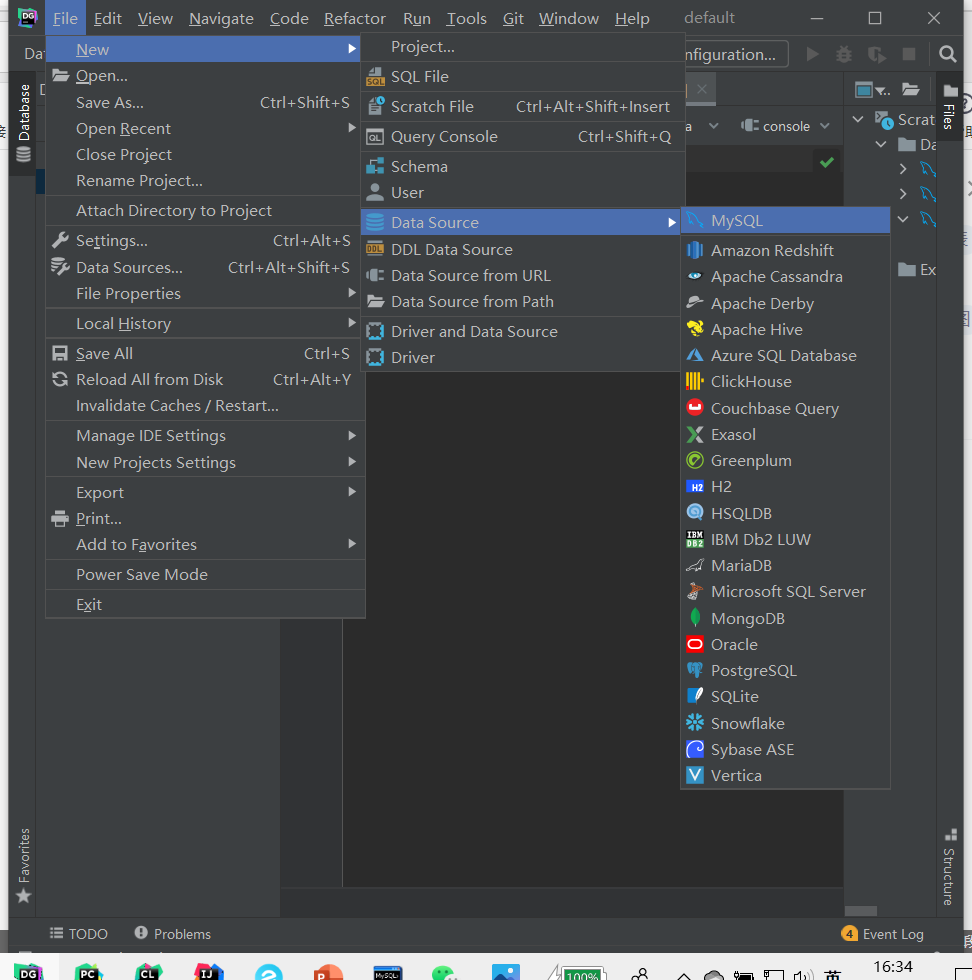The width and height of the screenshot is (972, 980).
Task: Click Problems in the status bar
Action: 181,933
